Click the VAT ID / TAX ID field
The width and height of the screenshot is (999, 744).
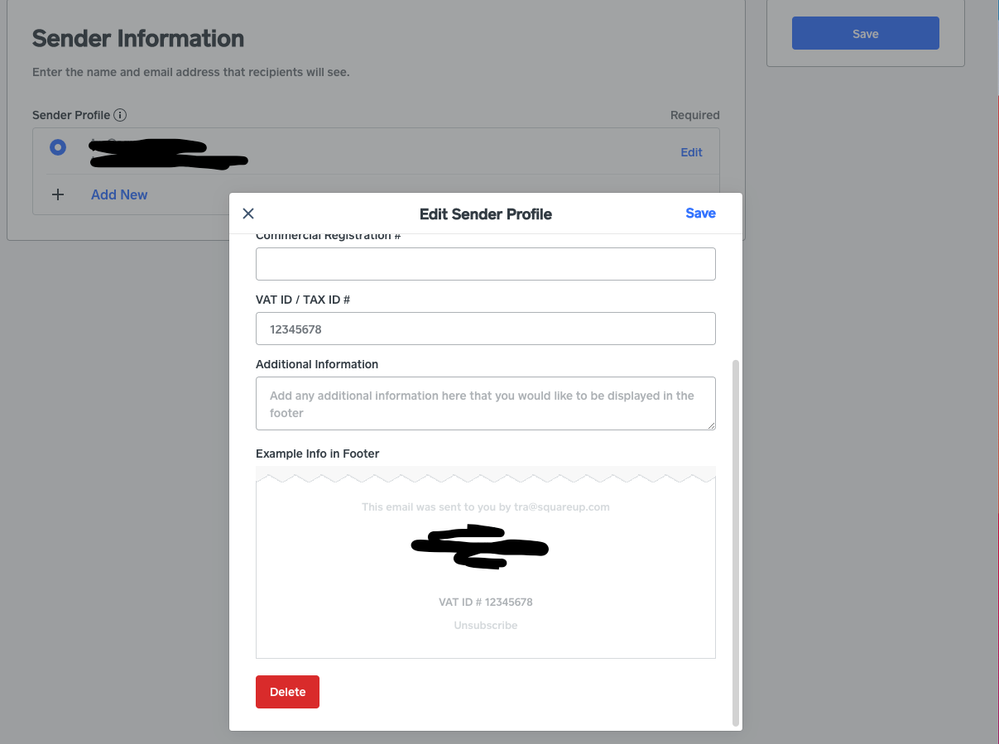[485, 328]
